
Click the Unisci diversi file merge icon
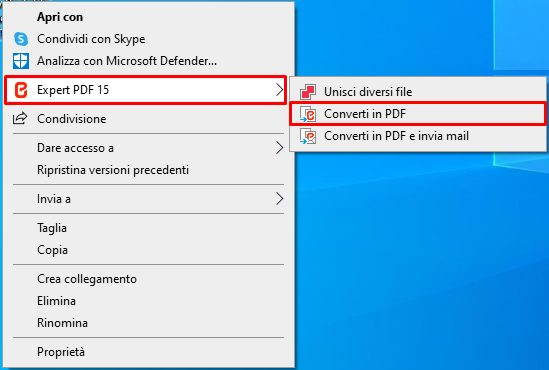pyautogui.click(x=308, y=92)
